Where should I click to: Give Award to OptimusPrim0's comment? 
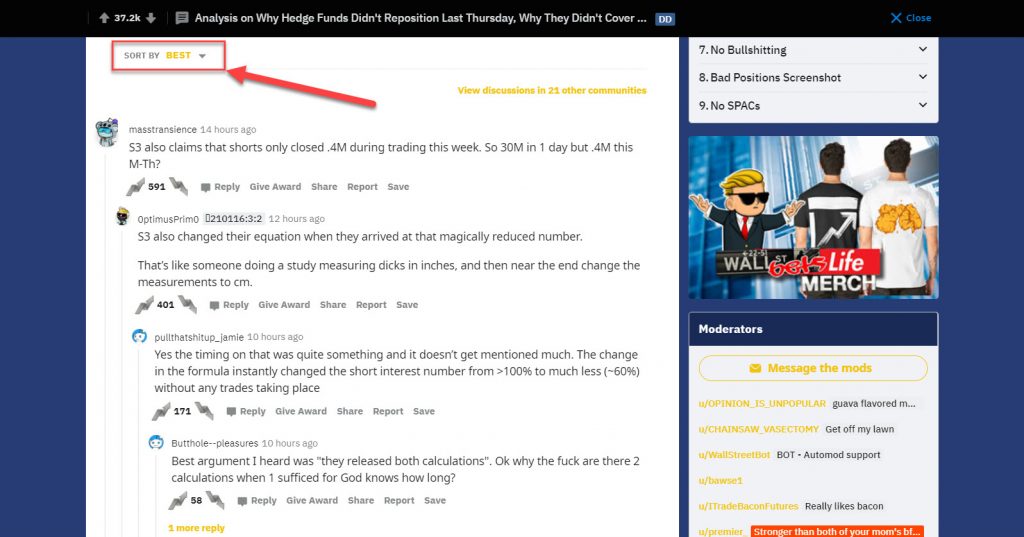[284, 305]
